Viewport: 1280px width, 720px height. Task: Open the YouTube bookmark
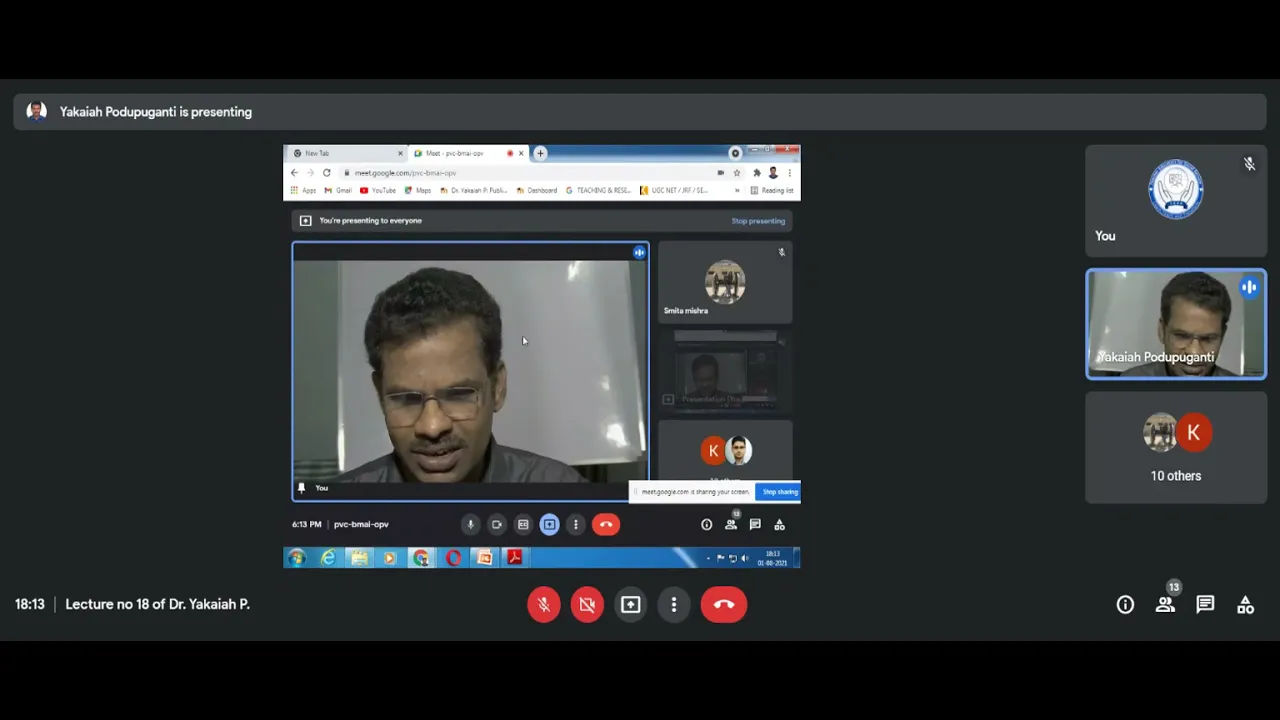pos(378,190)
